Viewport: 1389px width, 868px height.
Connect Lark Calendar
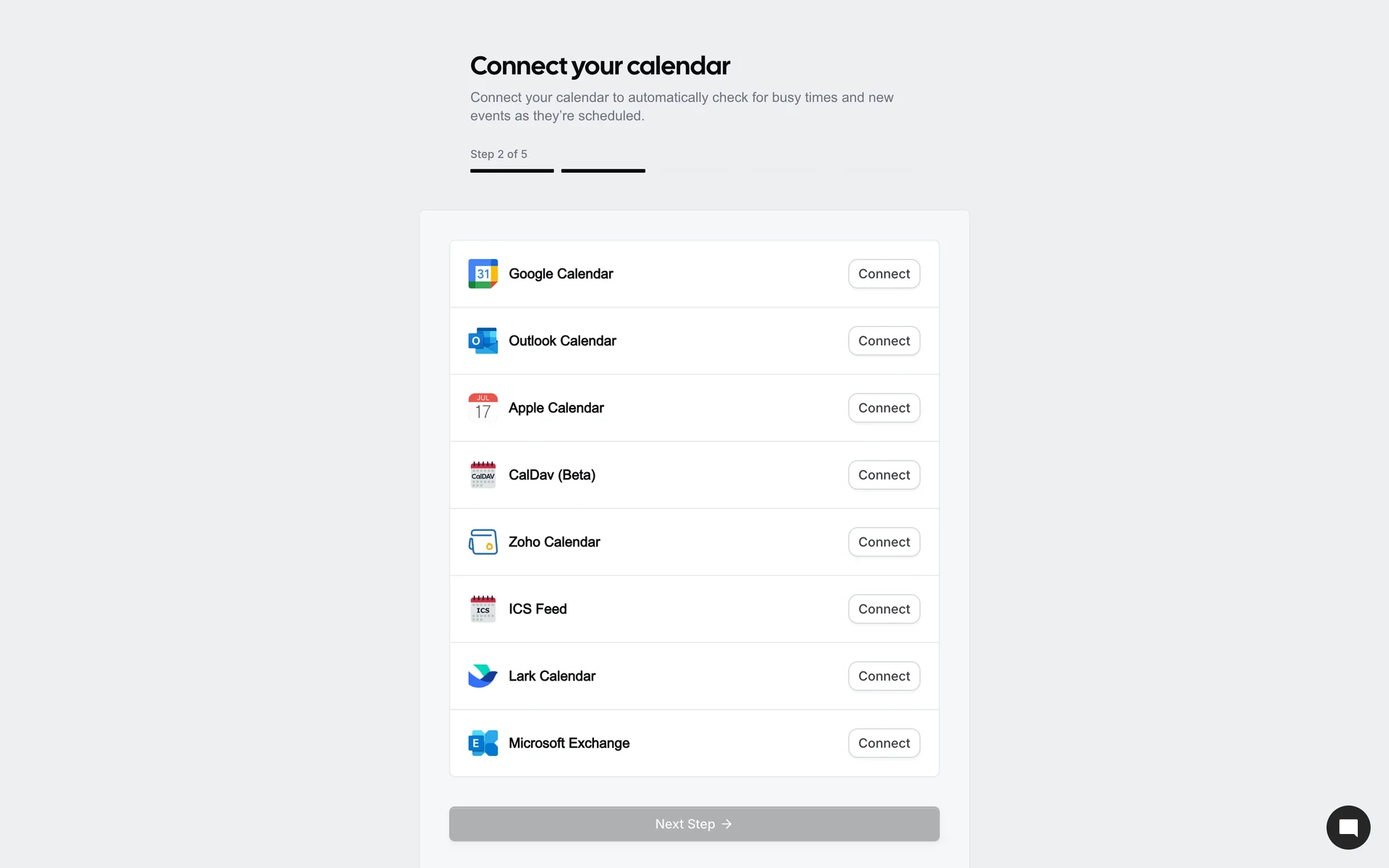884,676
